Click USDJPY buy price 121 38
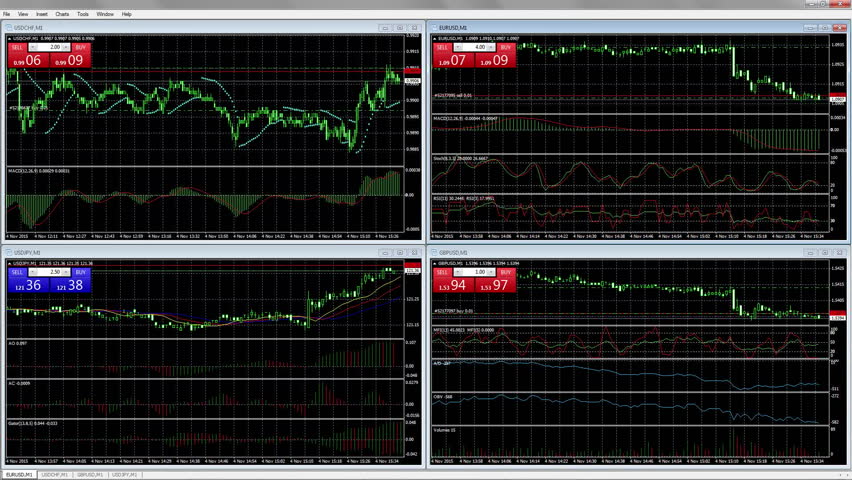Screen dimensions: 852x480 (x=70, y=285)
